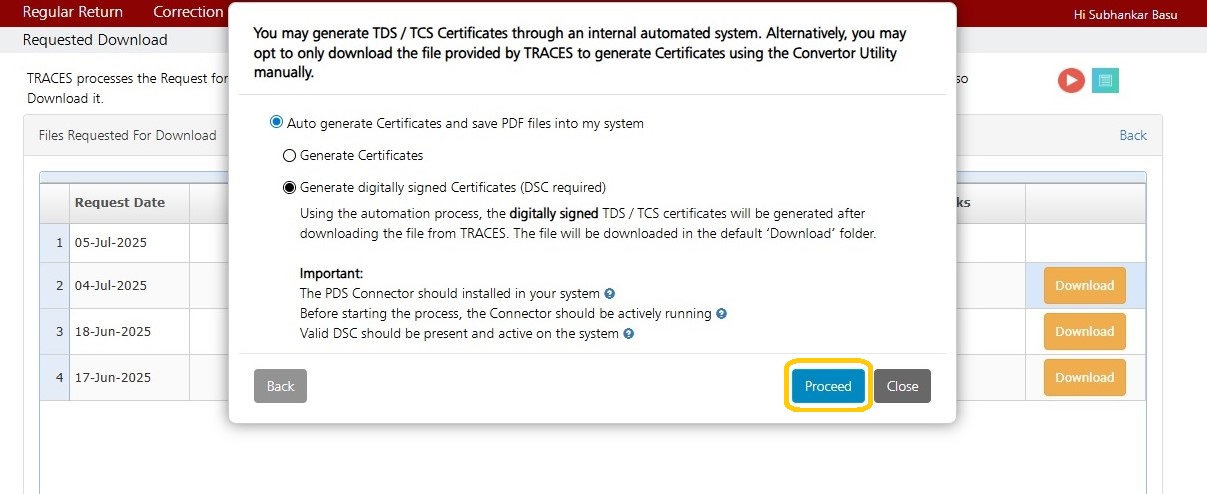
Task: Click the Proceed button
Action: tap(828, 386)
